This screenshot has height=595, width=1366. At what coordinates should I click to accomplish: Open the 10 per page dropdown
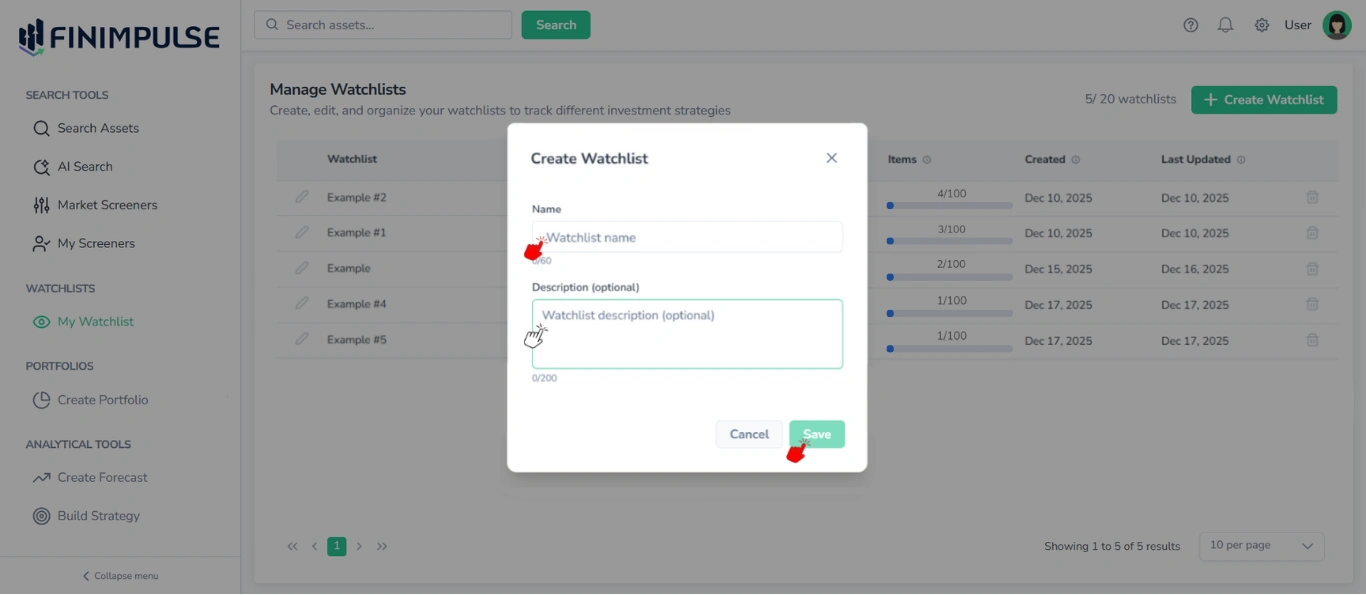coord(1261,546)
